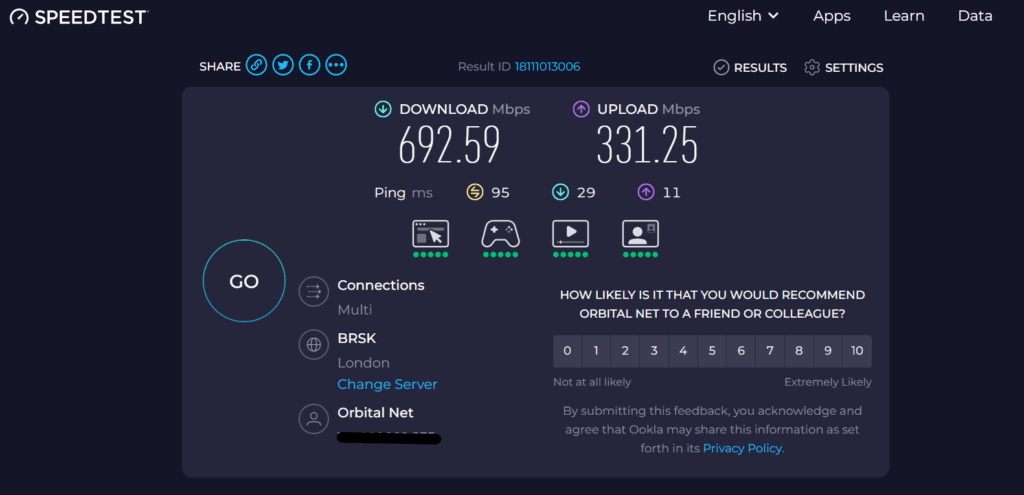Click the Connections arrows icon
This screenshot has height=495, width=1024.
313,291
